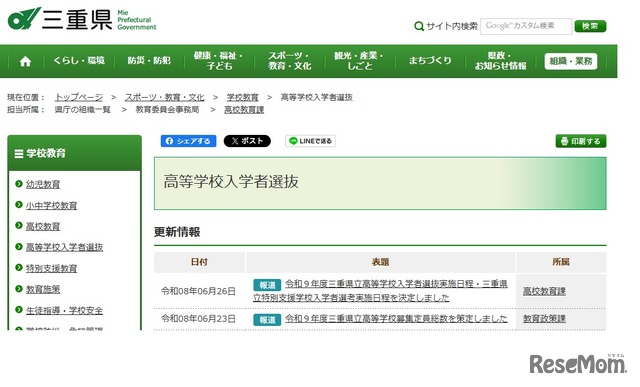Click the 表題 column header
Screen dimensions: 640x387
click(x=380, y=262)
